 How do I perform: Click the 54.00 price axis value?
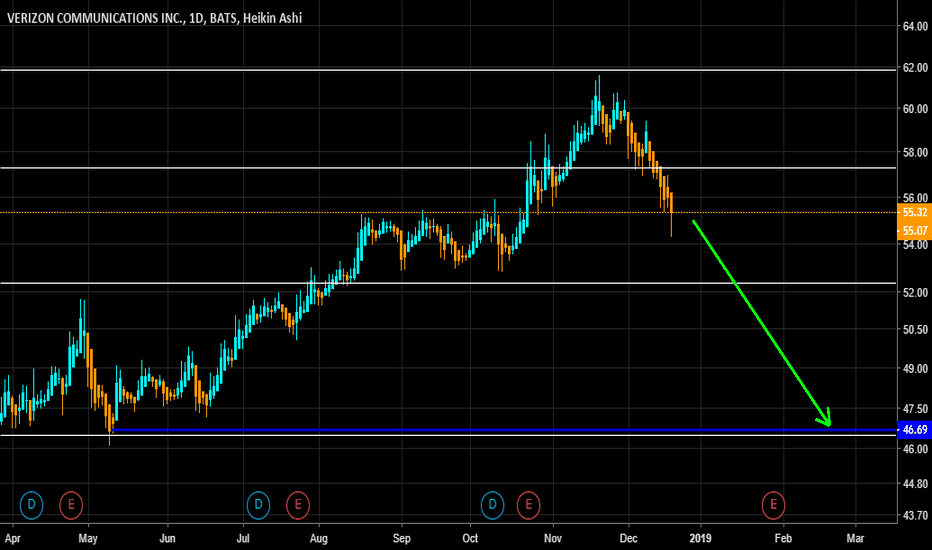(x=915, y=245)
